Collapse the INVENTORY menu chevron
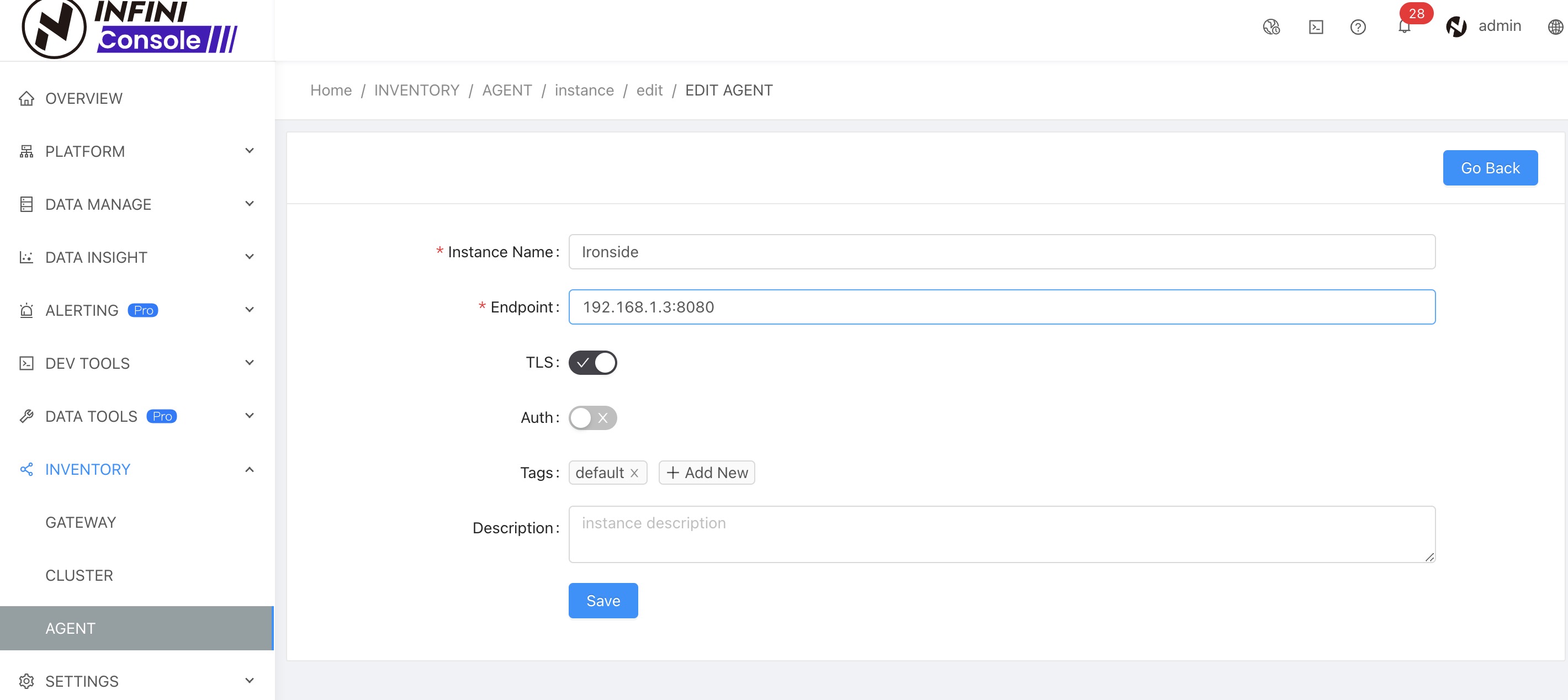1568x700 pixels. pyautogui.click(x=249, y=469)
